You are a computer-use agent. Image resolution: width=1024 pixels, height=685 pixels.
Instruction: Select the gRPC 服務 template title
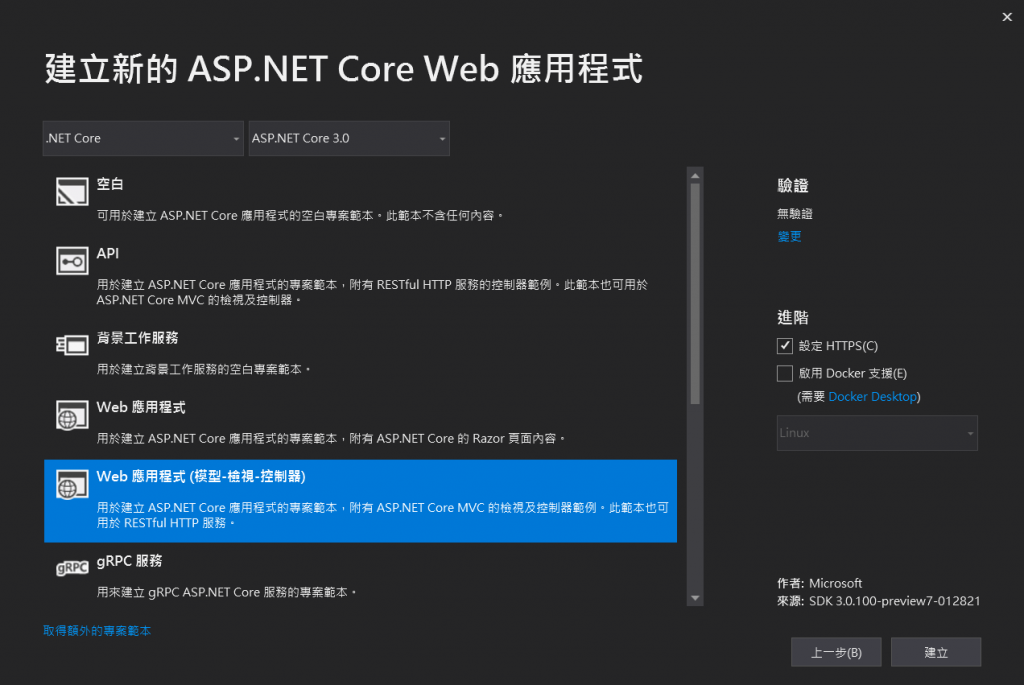pyautogui.click(x=129, y=561)
